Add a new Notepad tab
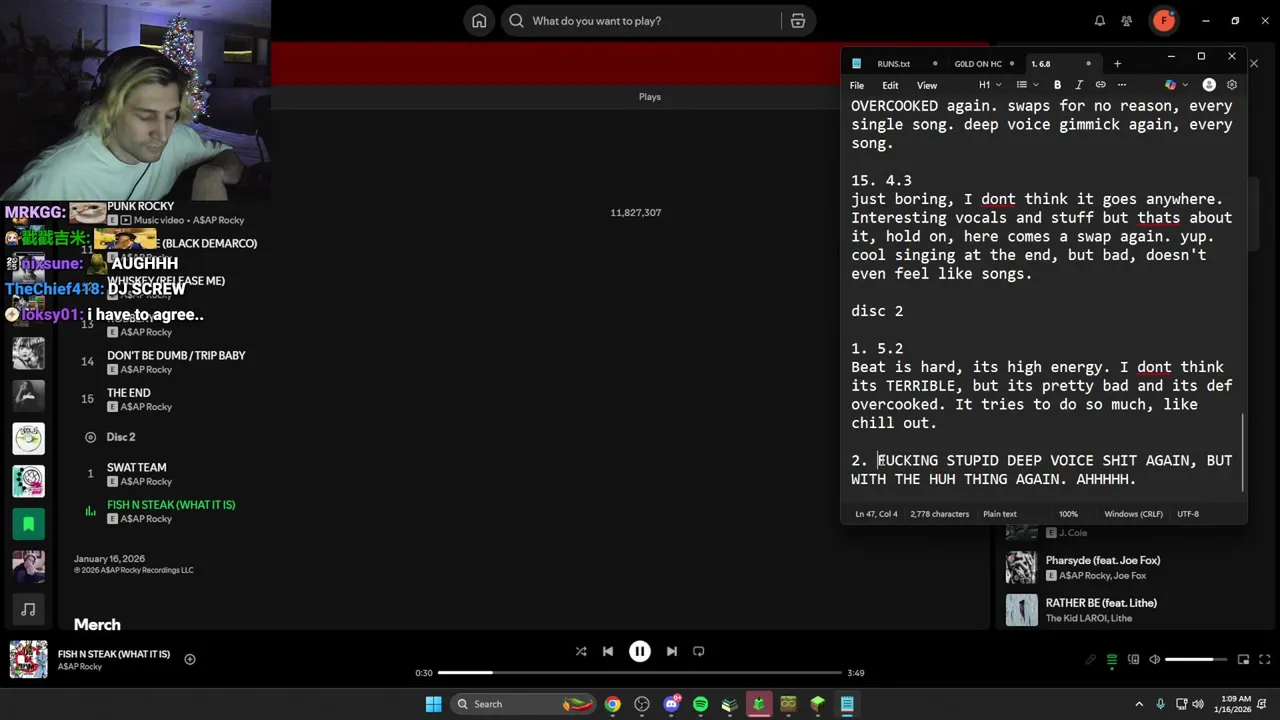This screenshot has width=1280, height=720. click(1117, 64)
